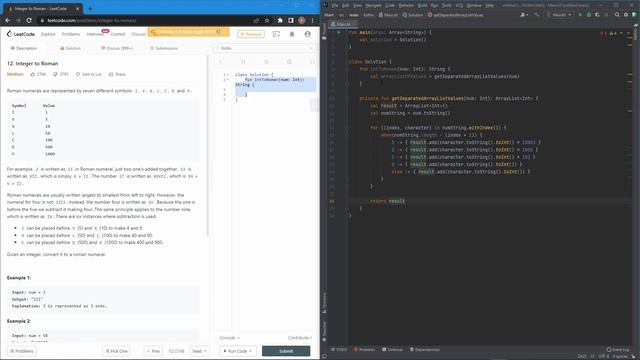
Task: Switch to the Submissions tab
Action: pos(164,48)
